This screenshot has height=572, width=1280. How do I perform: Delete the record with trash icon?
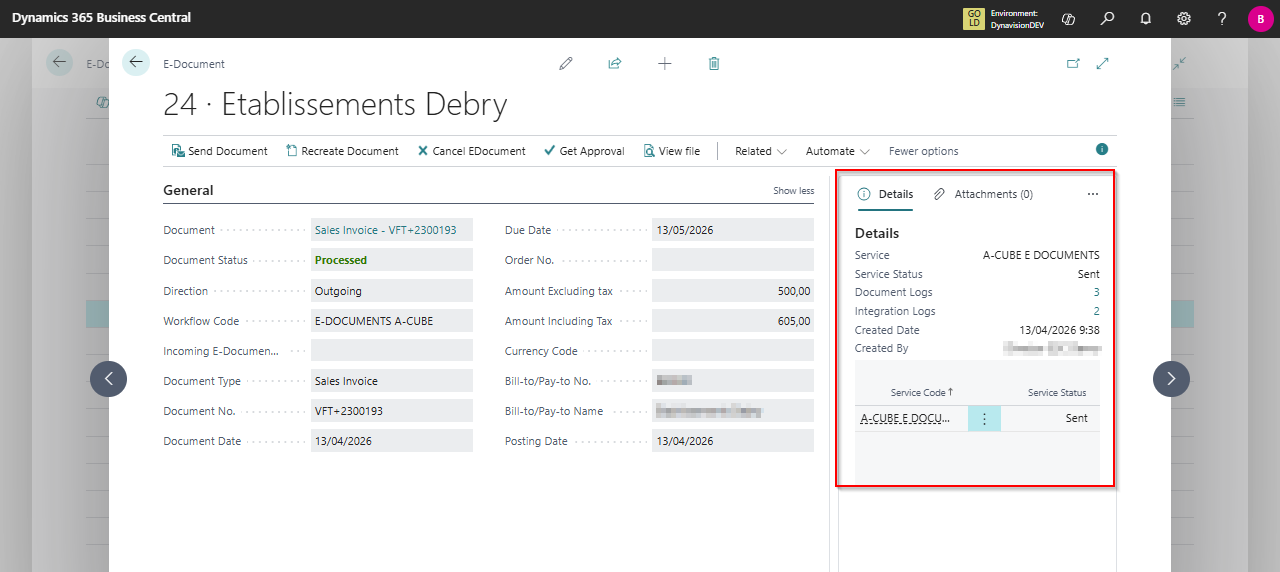coord(714,63)
